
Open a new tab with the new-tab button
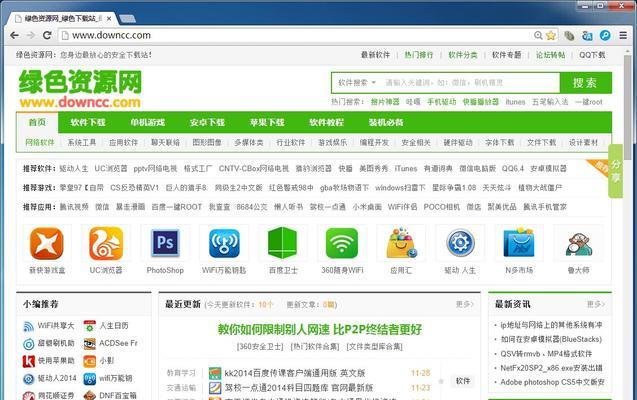[128, 18]
